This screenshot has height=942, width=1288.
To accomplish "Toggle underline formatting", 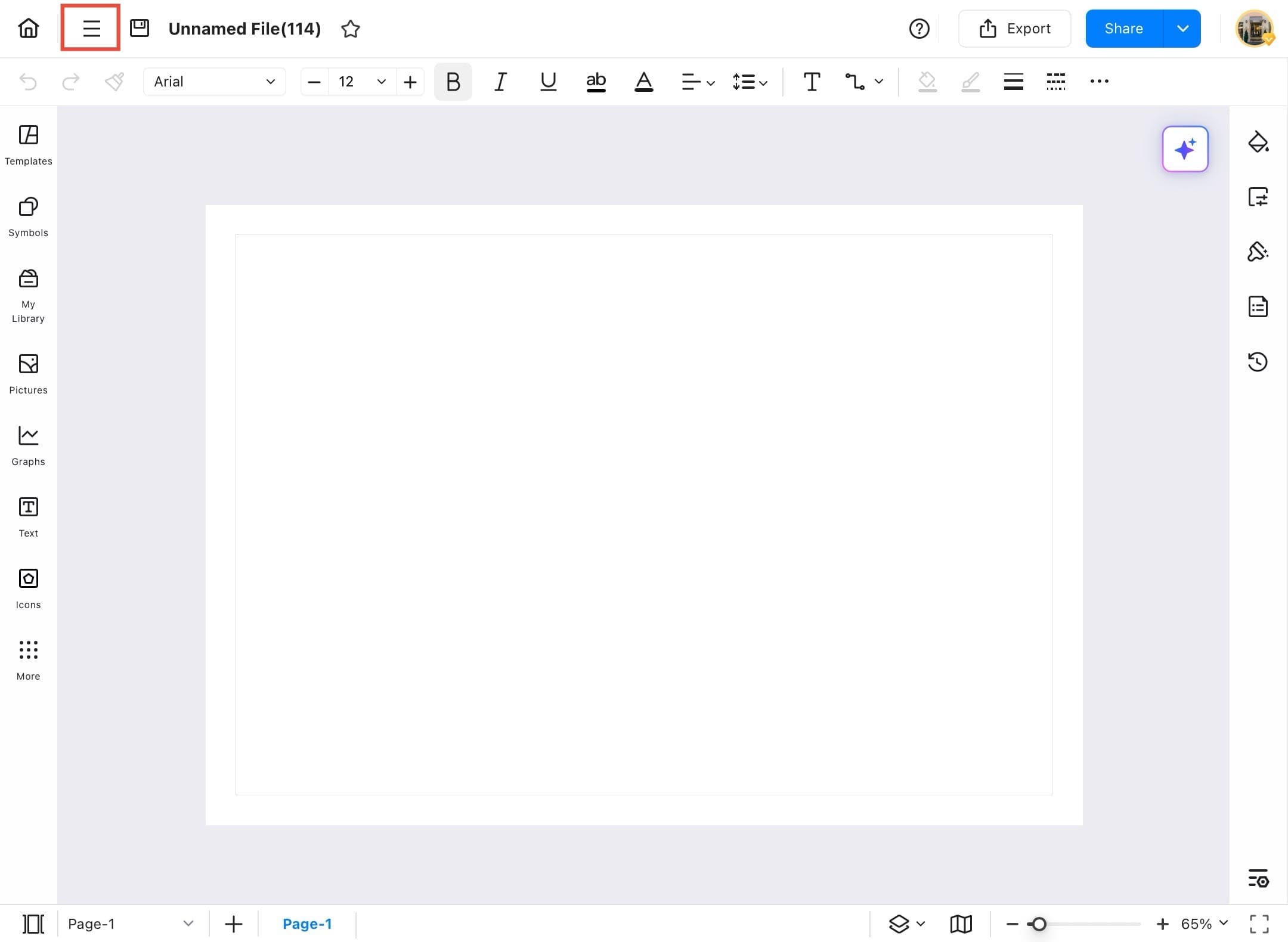I will 547,82.
